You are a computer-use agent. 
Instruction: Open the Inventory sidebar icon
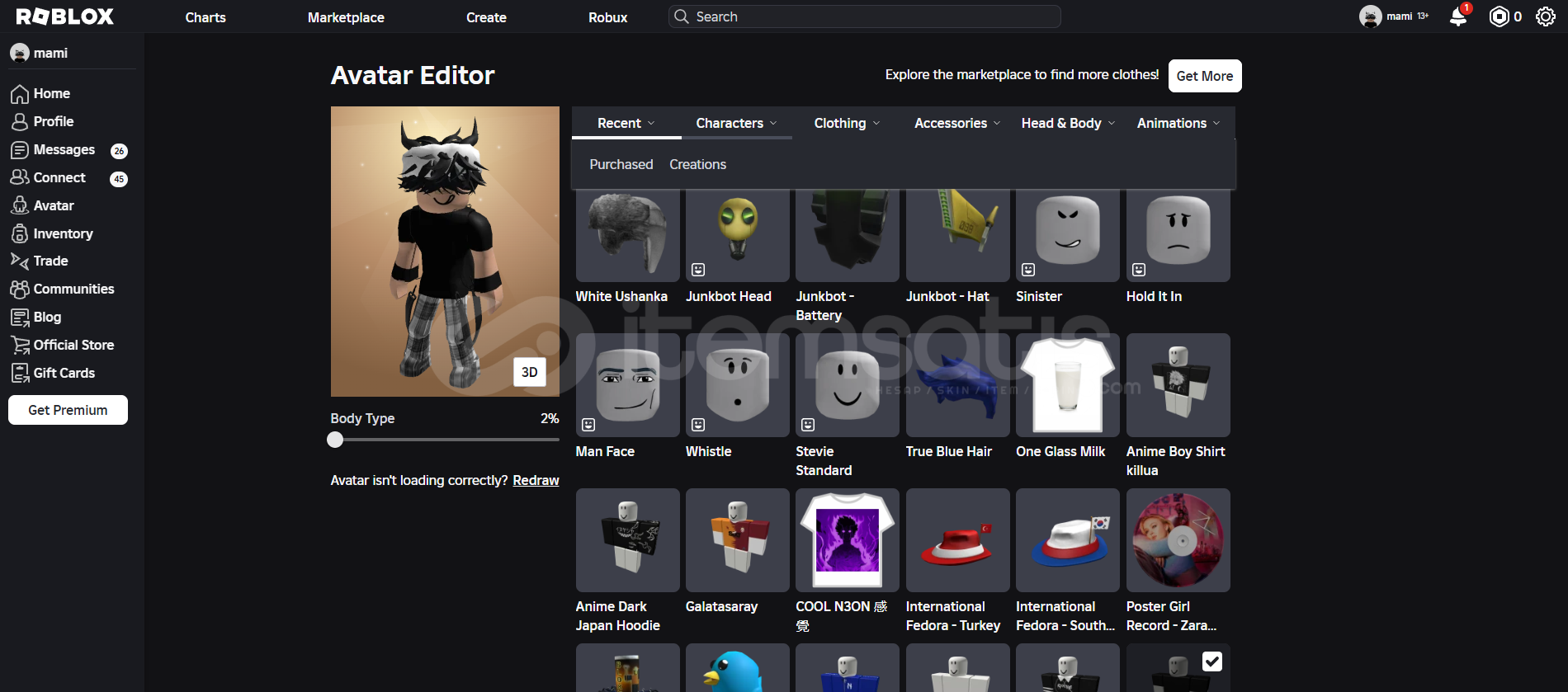(20, 233)
